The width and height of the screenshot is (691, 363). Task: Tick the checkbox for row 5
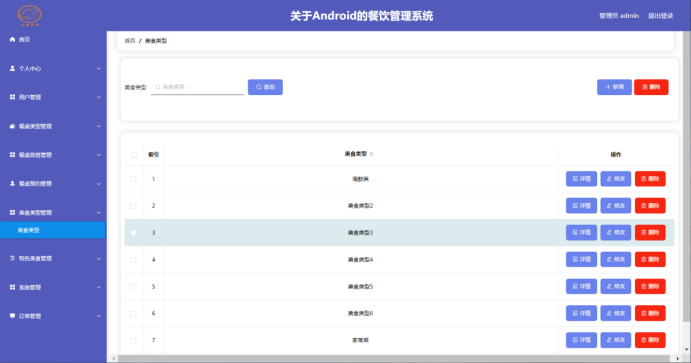(134, 287)
